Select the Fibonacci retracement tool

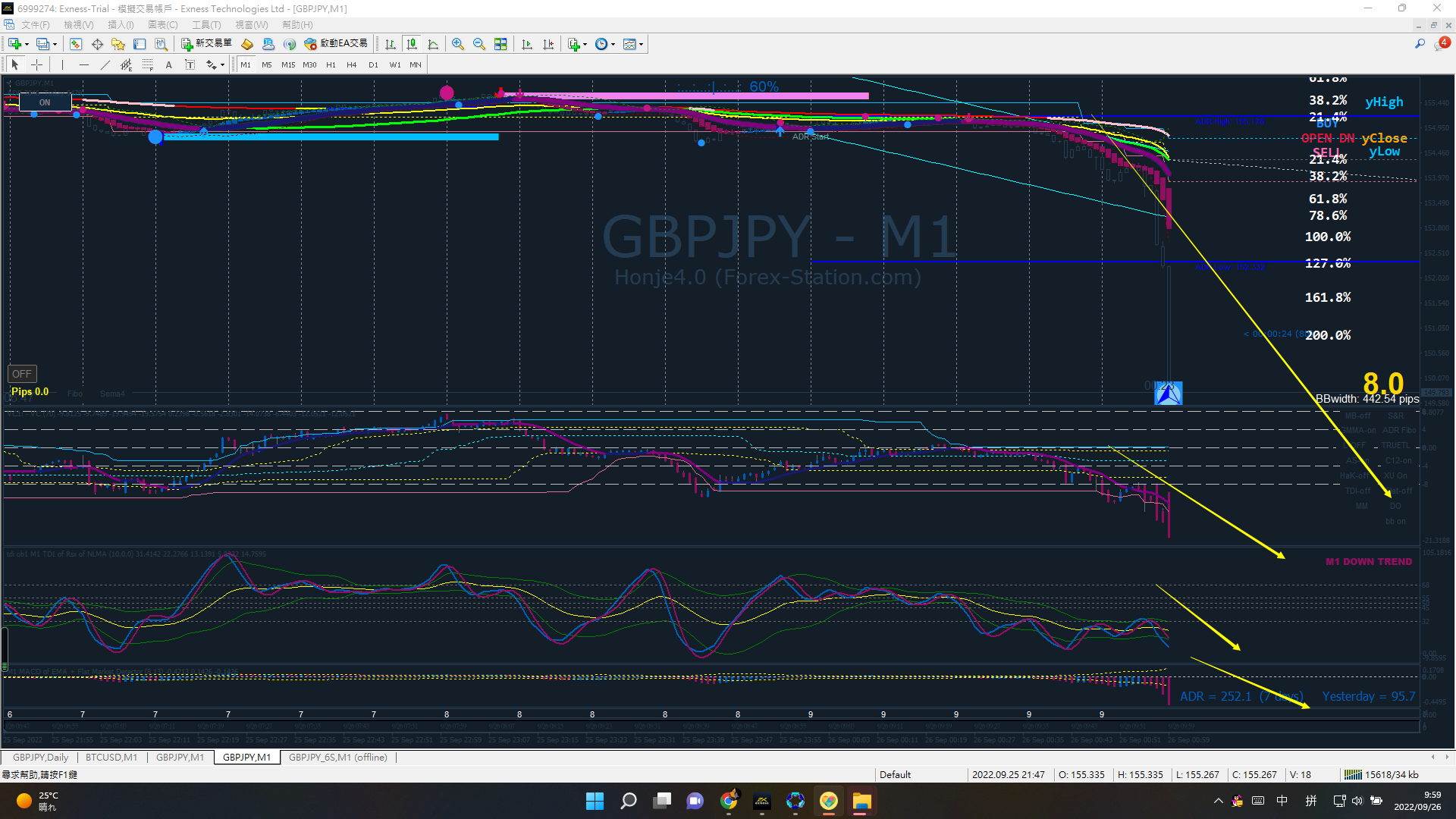tap(148, 65)
